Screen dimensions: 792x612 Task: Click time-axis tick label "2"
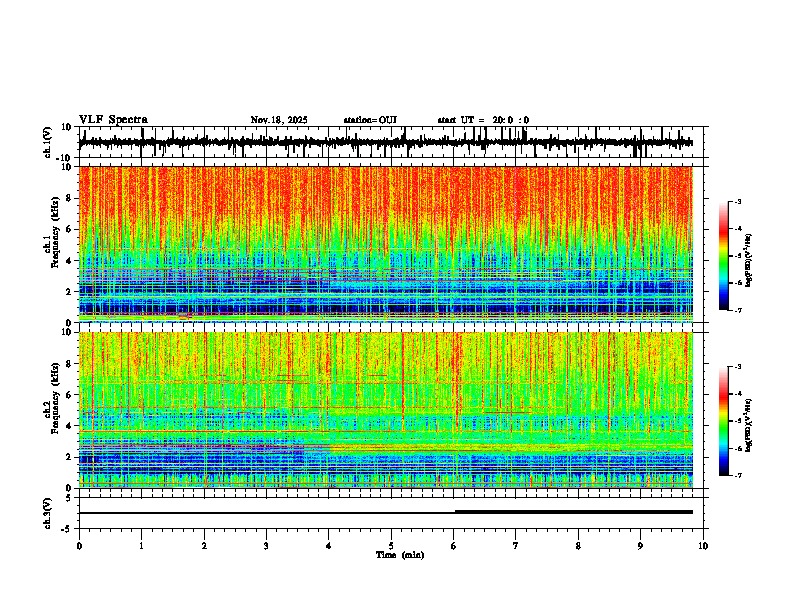(x=204, y=546)
